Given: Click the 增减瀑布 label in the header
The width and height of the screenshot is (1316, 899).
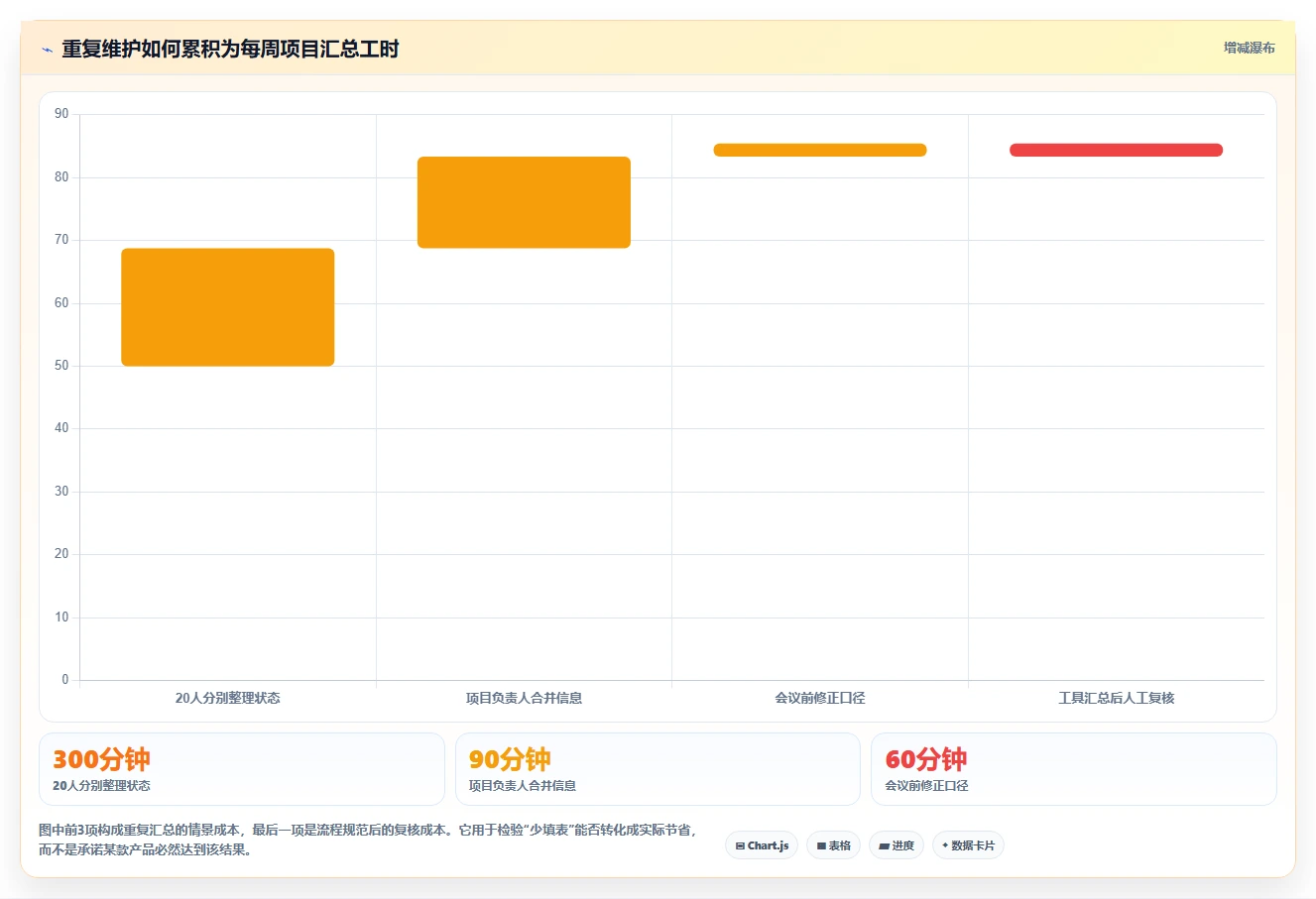Looking at the screenshot, I should click(1249, 48).
